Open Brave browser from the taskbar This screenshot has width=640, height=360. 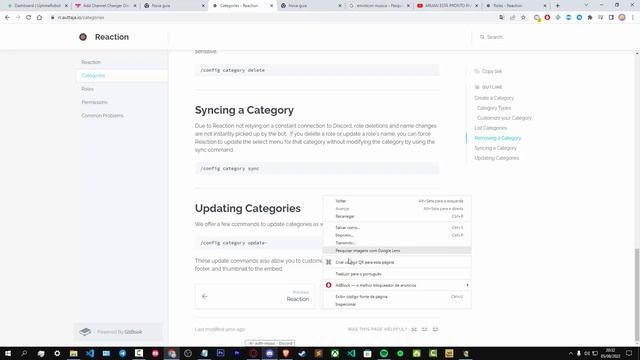[x=286, y=353]
